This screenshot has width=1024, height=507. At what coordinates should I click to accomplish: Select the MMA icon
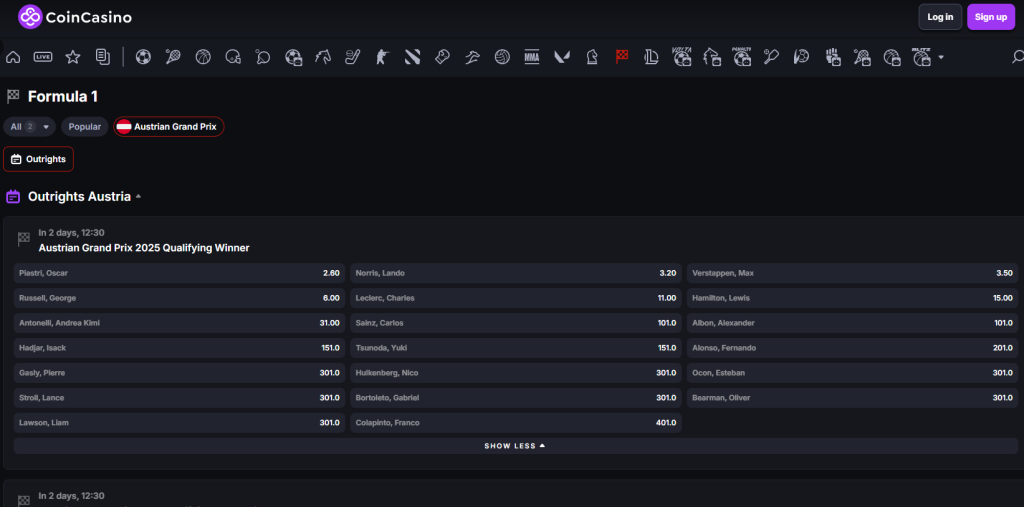[x=532, y=57]
